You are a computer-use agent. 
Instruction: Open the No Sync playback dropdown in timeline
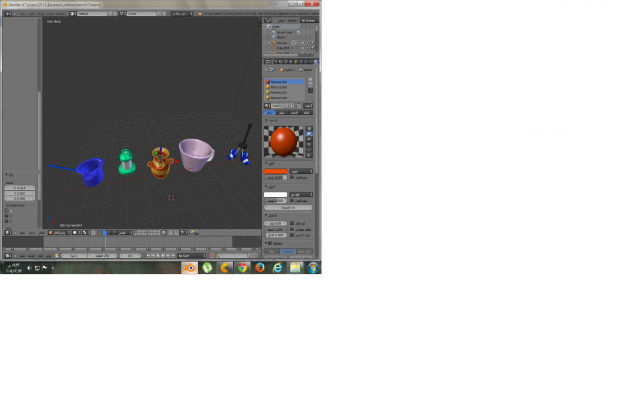(192, 256)
